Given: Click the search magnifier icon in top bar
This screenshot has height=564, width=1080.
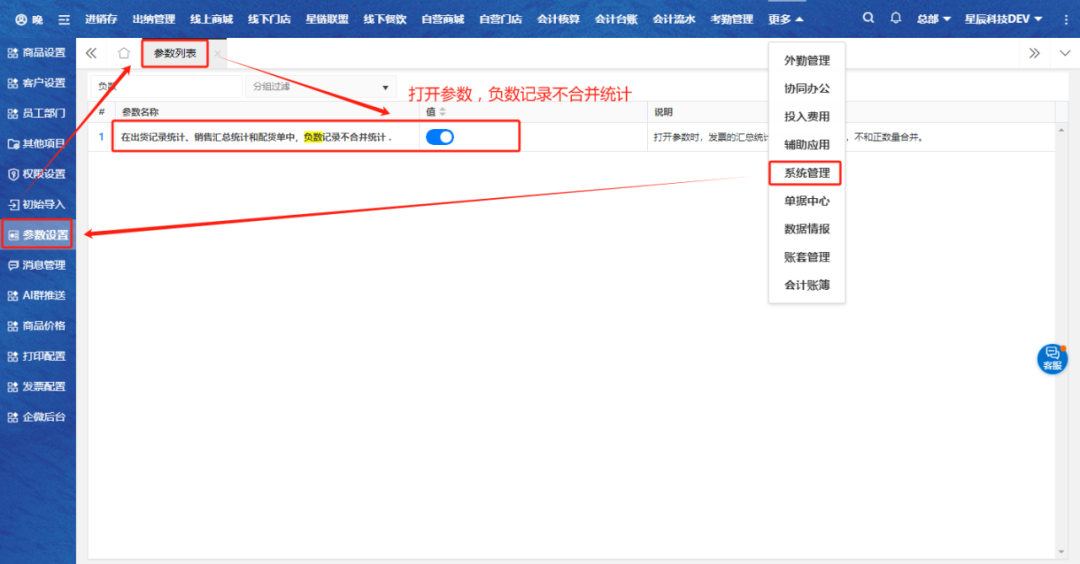Looking at the screenshot, I should point(868,18).
